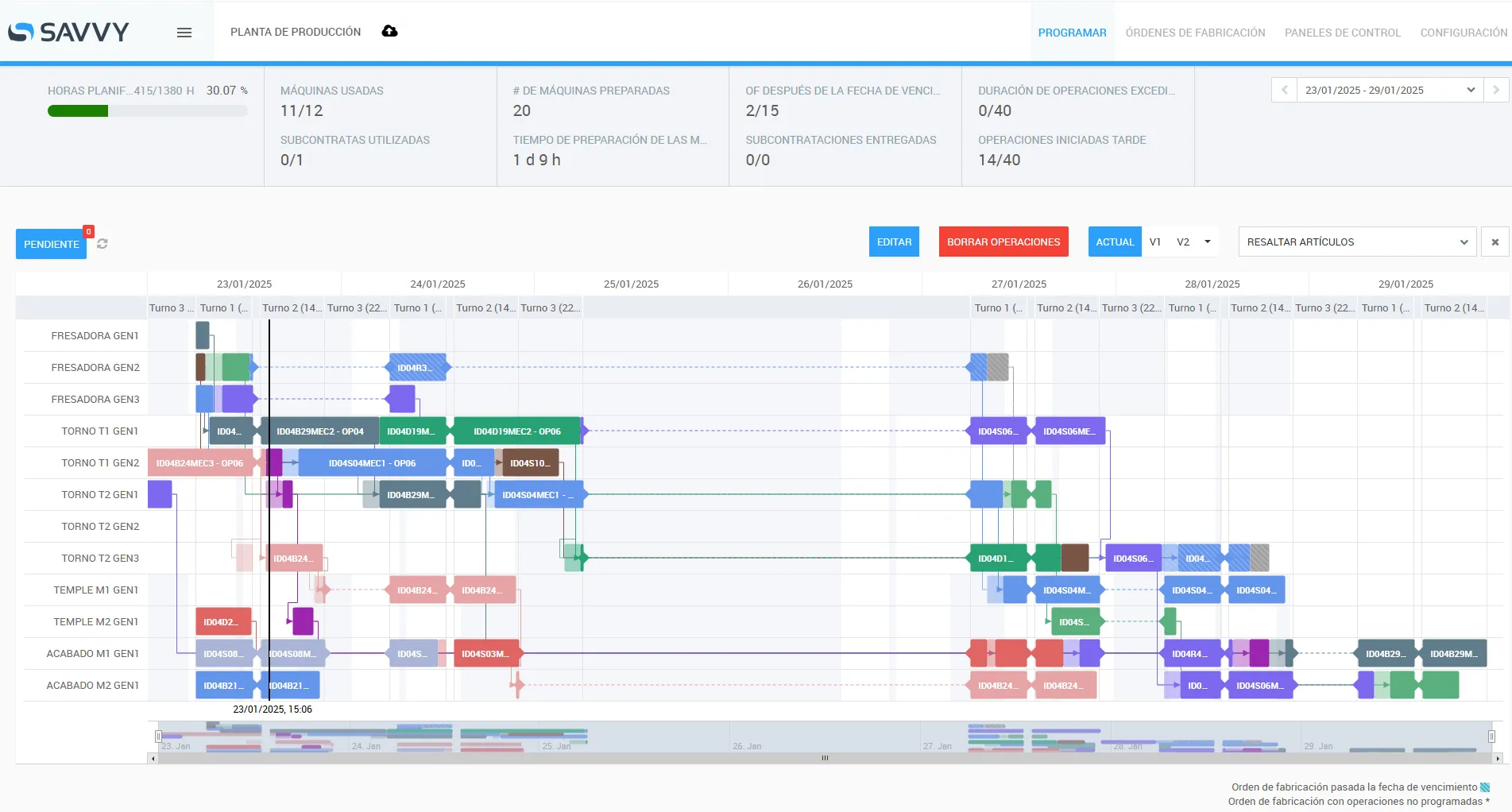Go to previous date range arrow

coord(1284,90)
